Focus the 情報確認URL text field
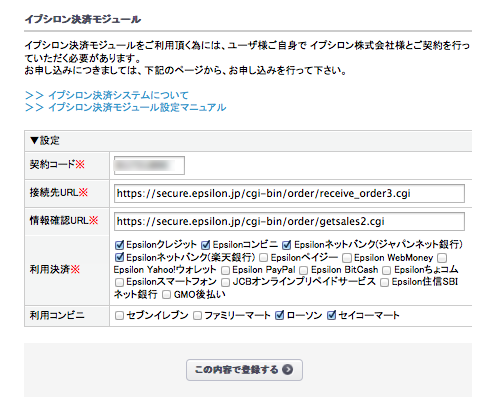Image resolution: width=486 pixels, height=411 pixels. (x=289, y=221)
